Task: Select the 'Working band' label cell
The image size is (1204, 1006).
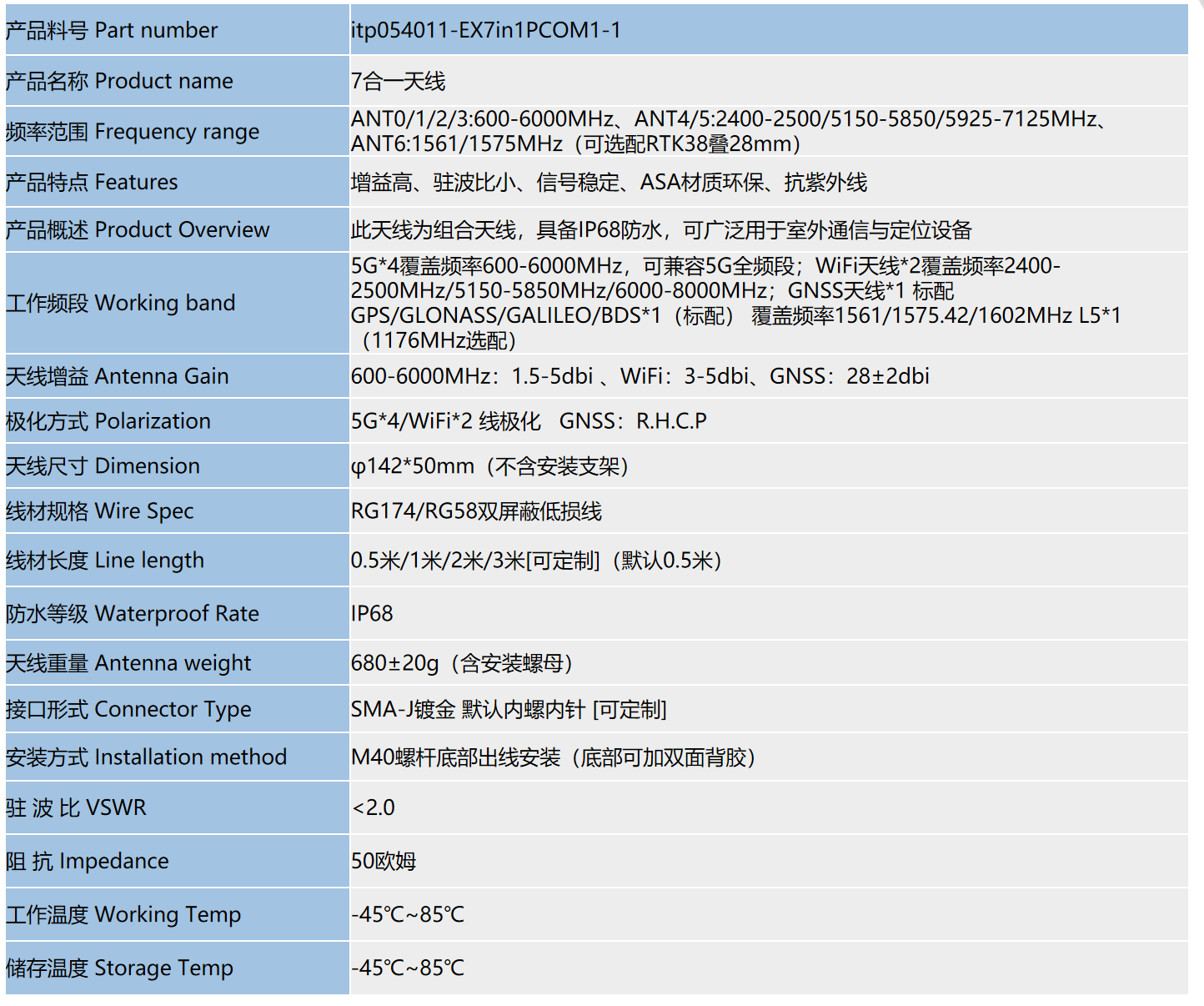Action: (121, 303)
